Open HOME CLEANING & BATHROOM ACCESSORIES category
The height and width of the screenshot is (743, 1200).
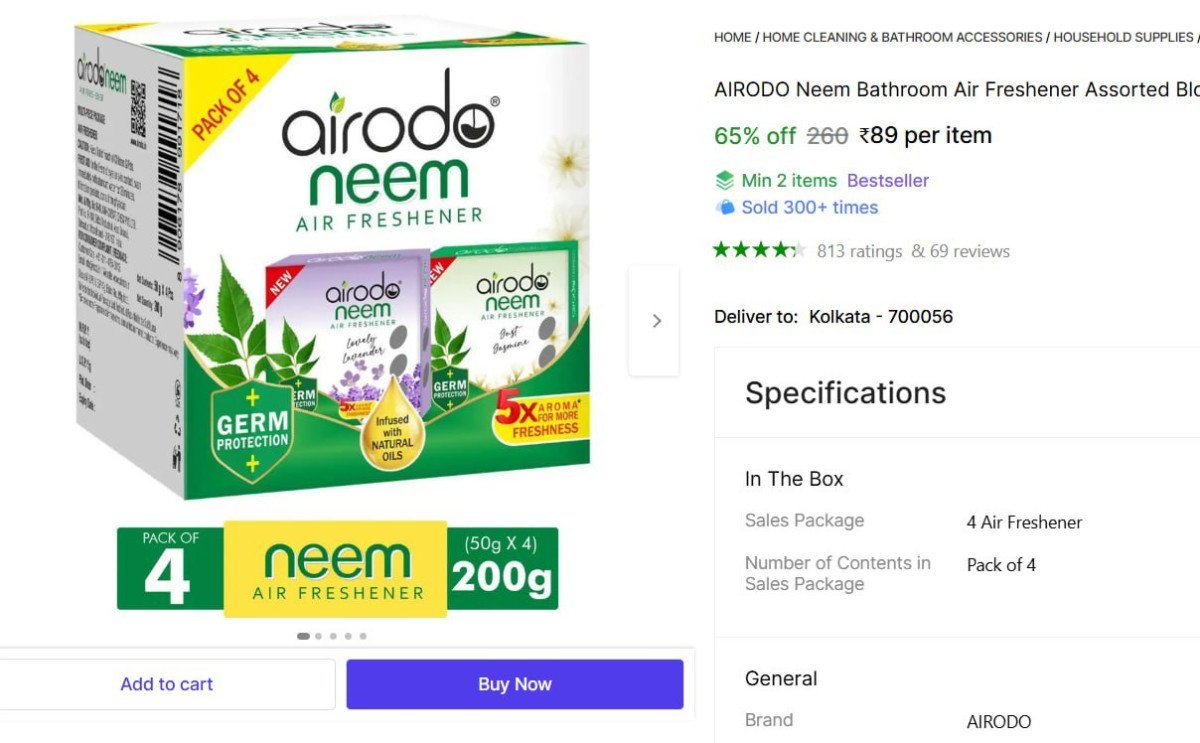click(x=901, y=37)
